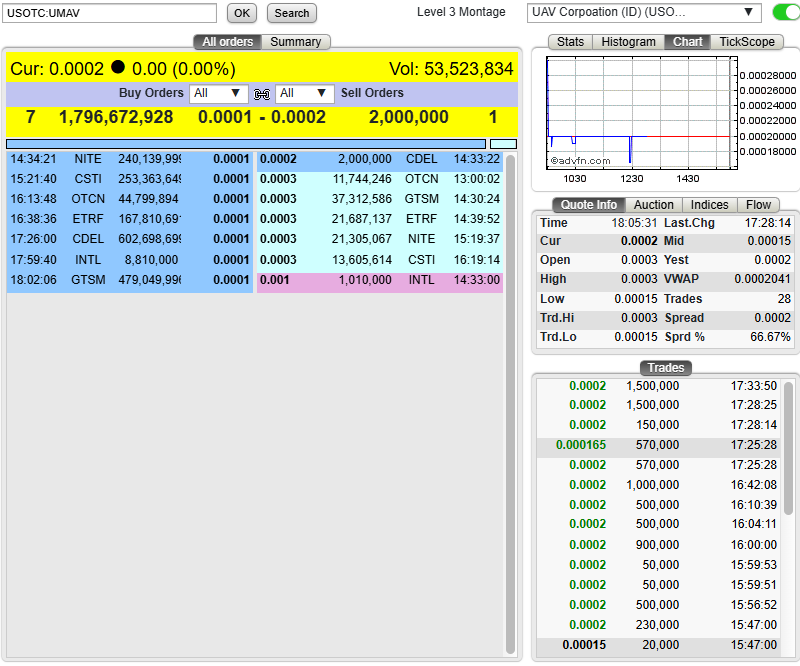The image size is (800, 666).
Task: Open the Sell Orders 'All' dropdown
Action: 305,93
